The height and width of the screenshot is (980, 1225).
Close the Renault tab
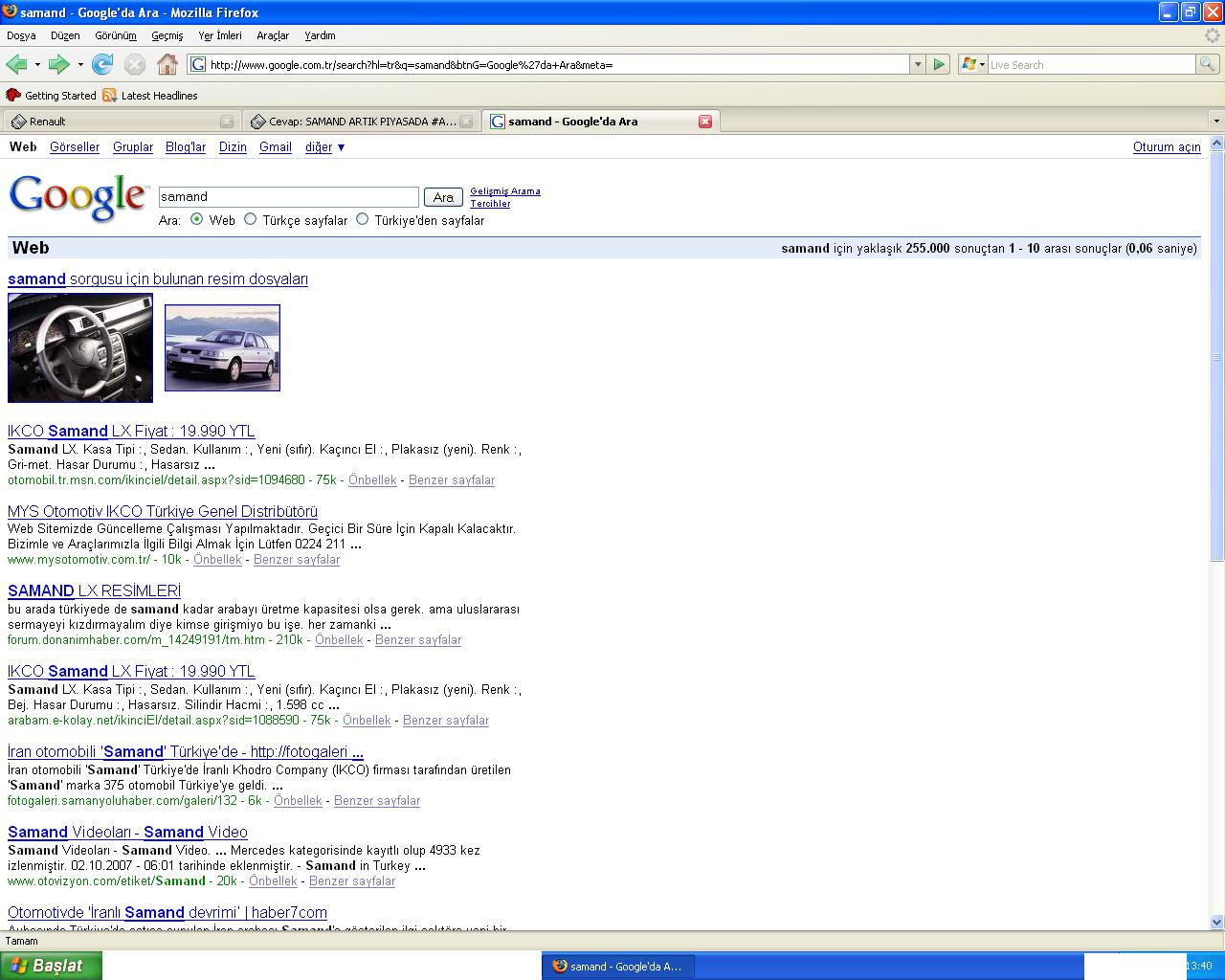(x=227, y=122)
